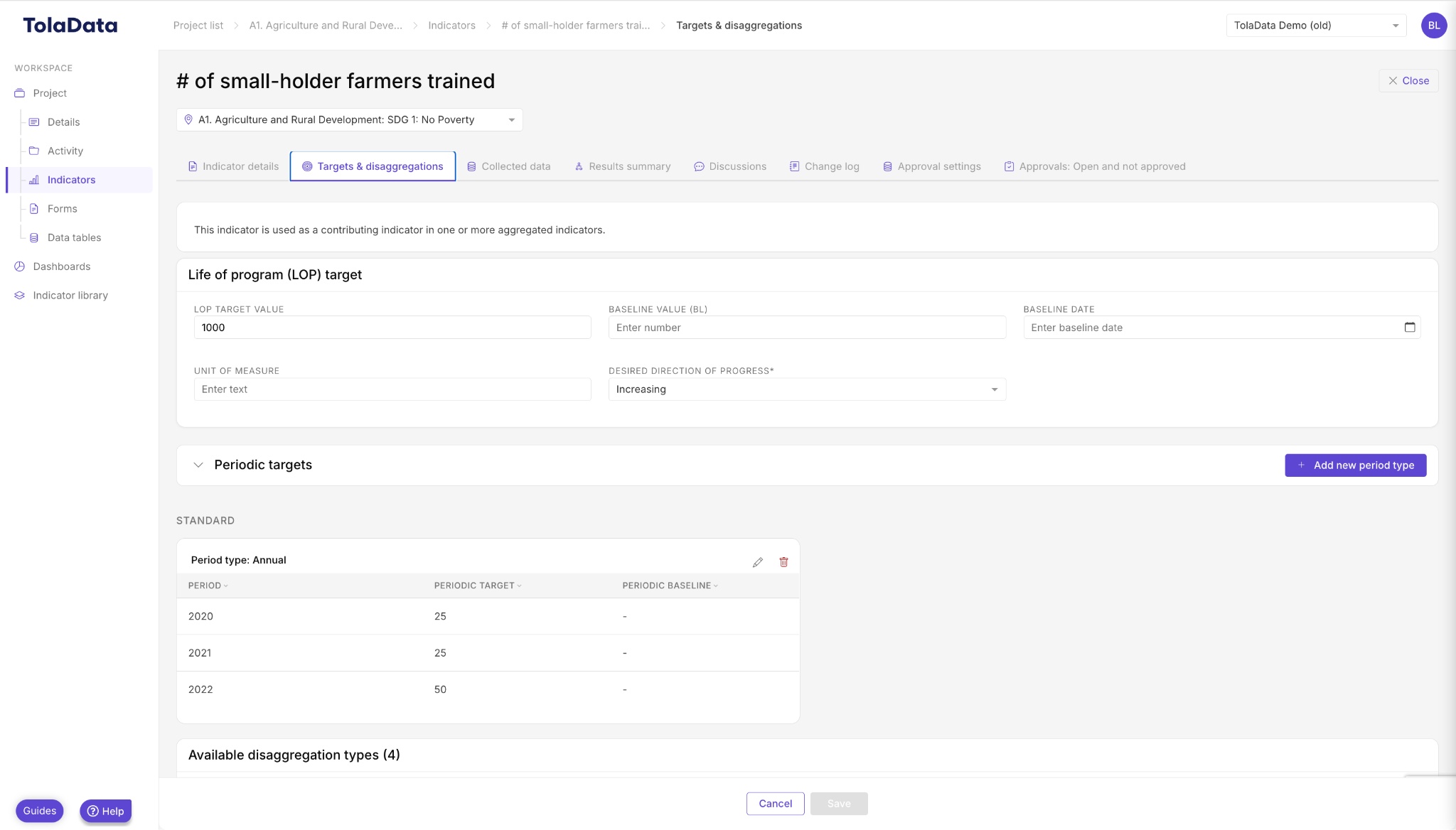This screenshot has width=1456, height=830.
Task: Sort by PERIODIC TARGET column header
Action: click(x=478, y=586)
